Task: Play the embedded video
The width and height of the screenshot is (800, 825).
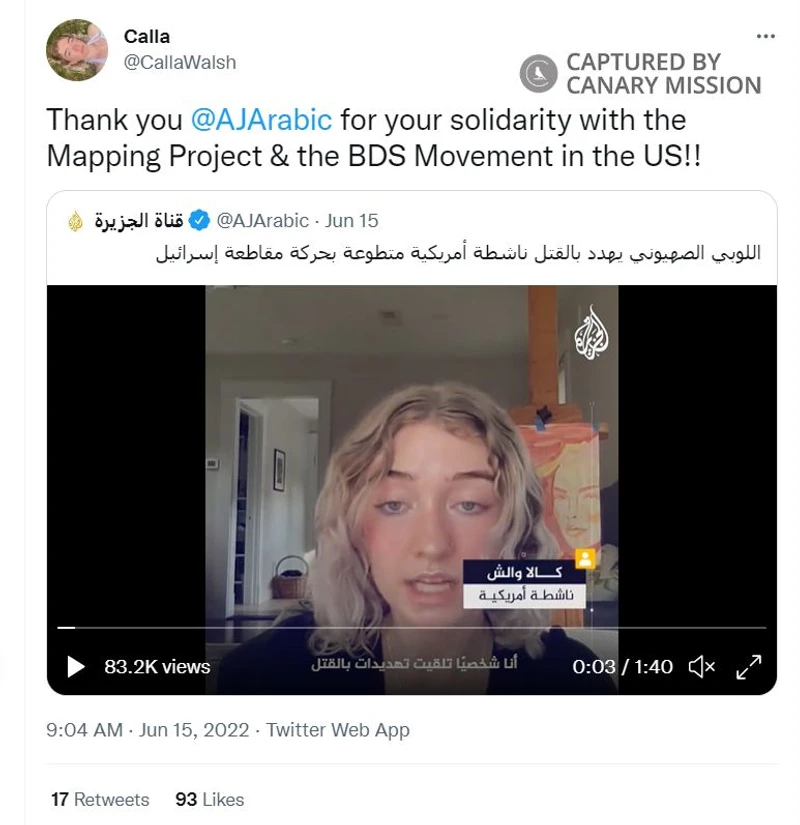Action: (x=76, y=667)
